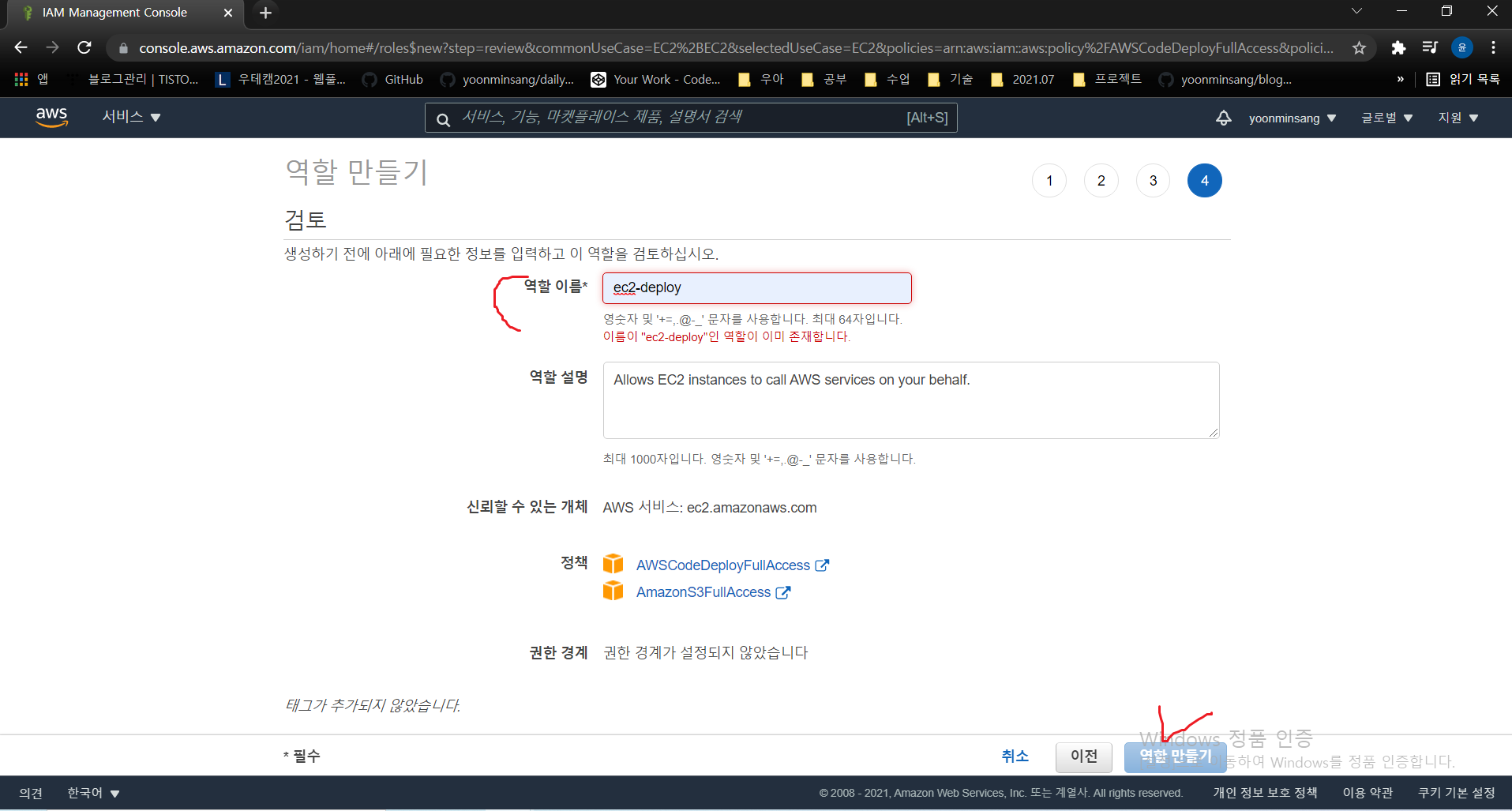Click the AmazonS3FullAccess policy box icon

(613, 591)
